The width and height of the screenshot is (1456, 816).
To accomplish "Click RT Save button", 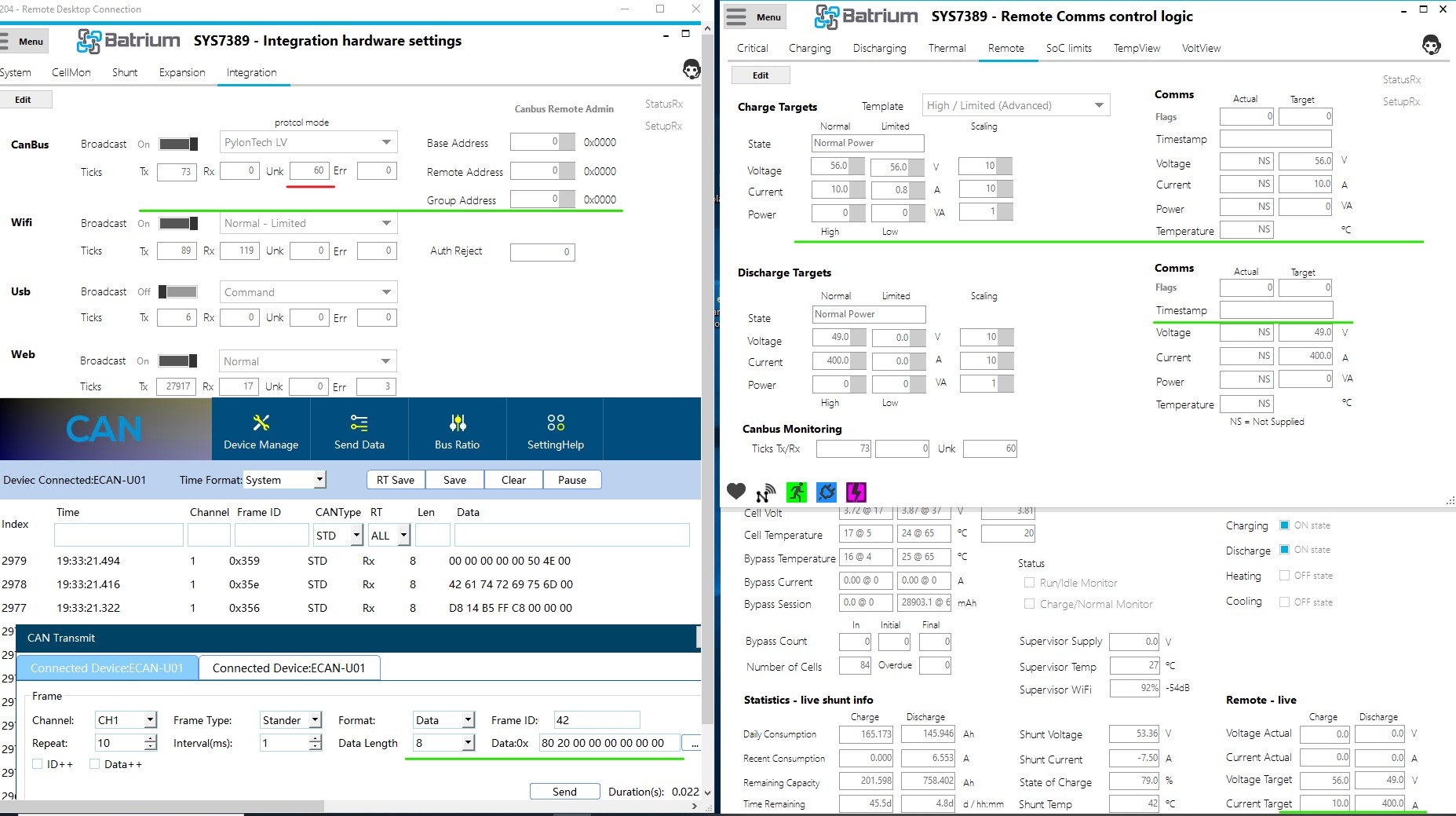I will coord(396,480).
